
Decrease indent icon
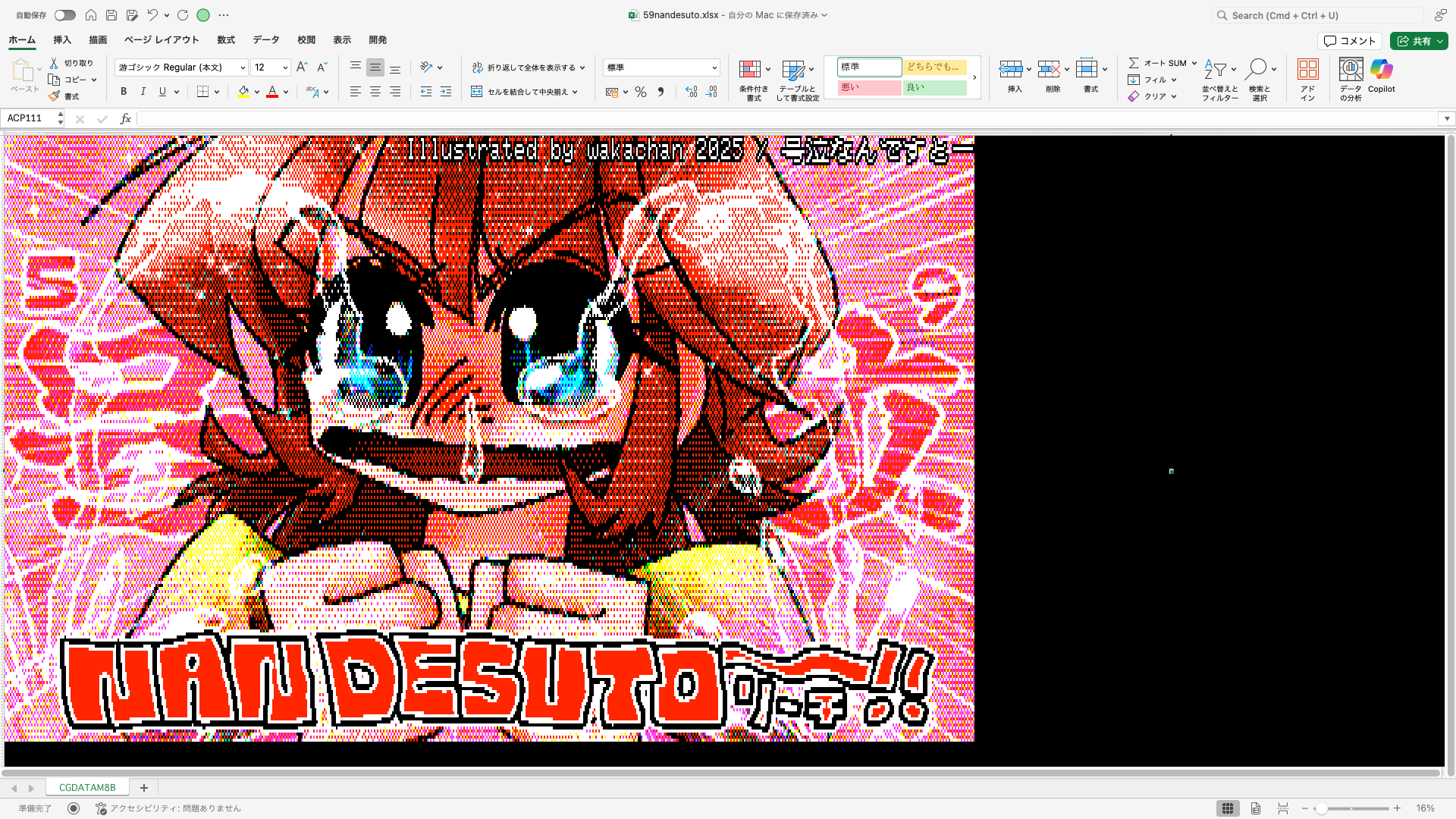[426, 92]
